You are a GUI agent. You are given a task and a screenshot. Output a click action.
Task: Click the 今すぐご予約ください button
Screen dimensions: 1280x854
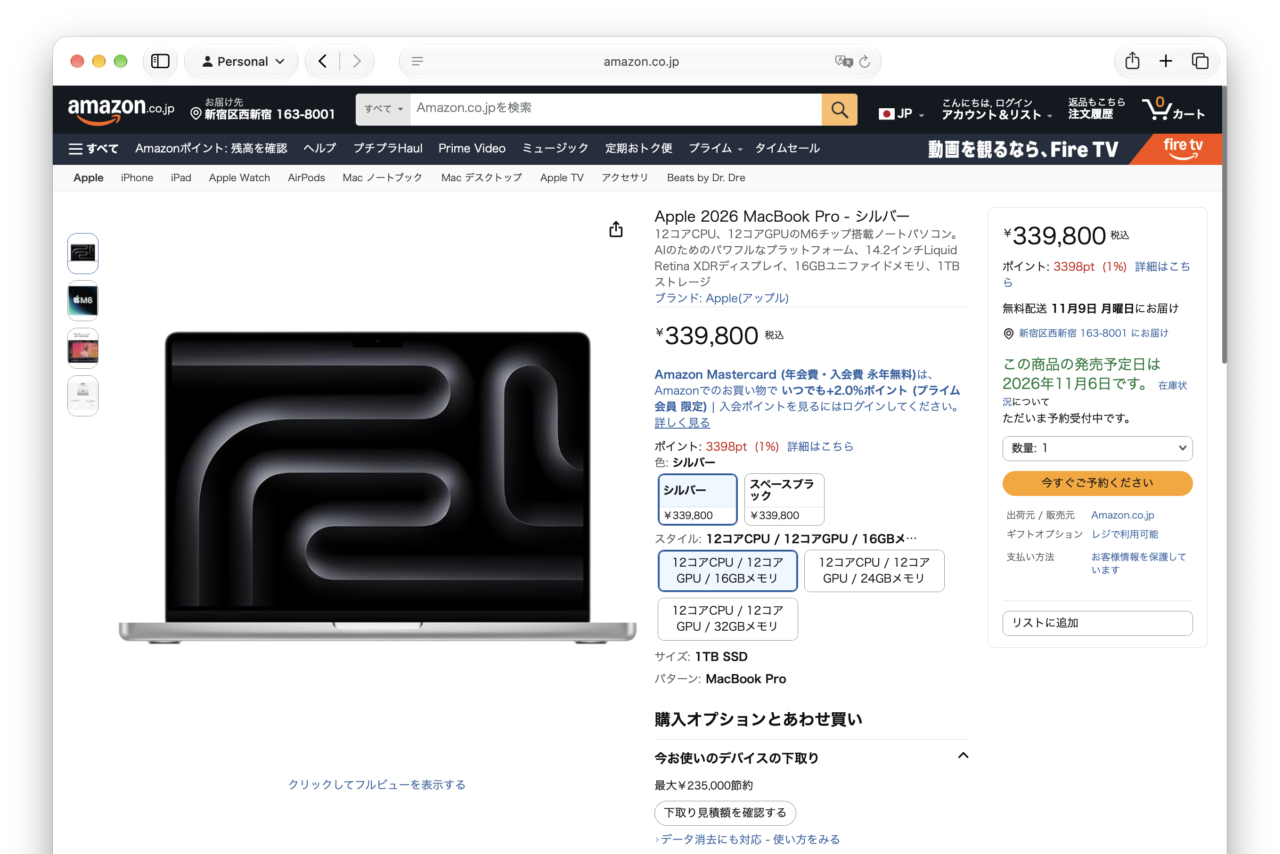click(1097, 483)
